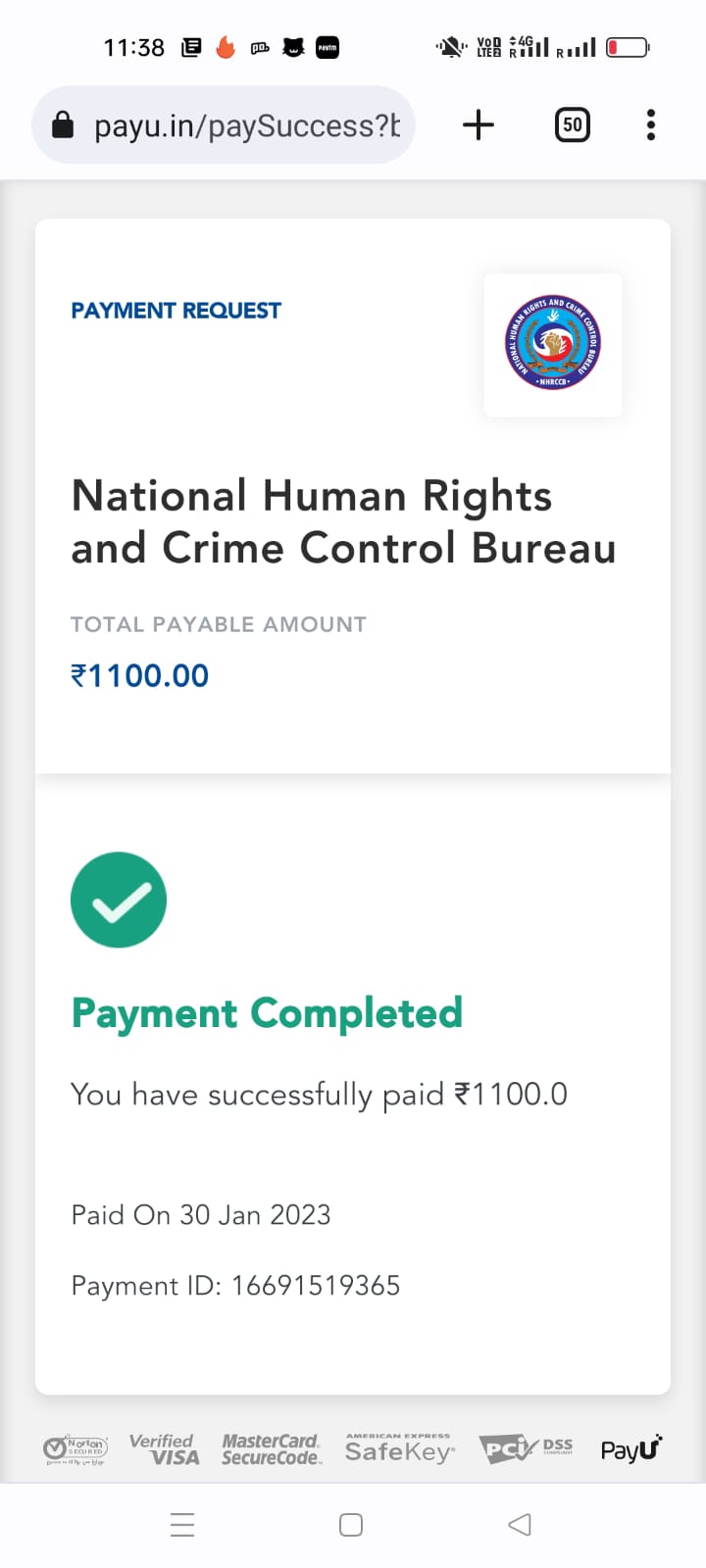The width and height of the screenshot is (706, 1568).
Task: Tap the padlock site security icon
Action: click(63, 125)
